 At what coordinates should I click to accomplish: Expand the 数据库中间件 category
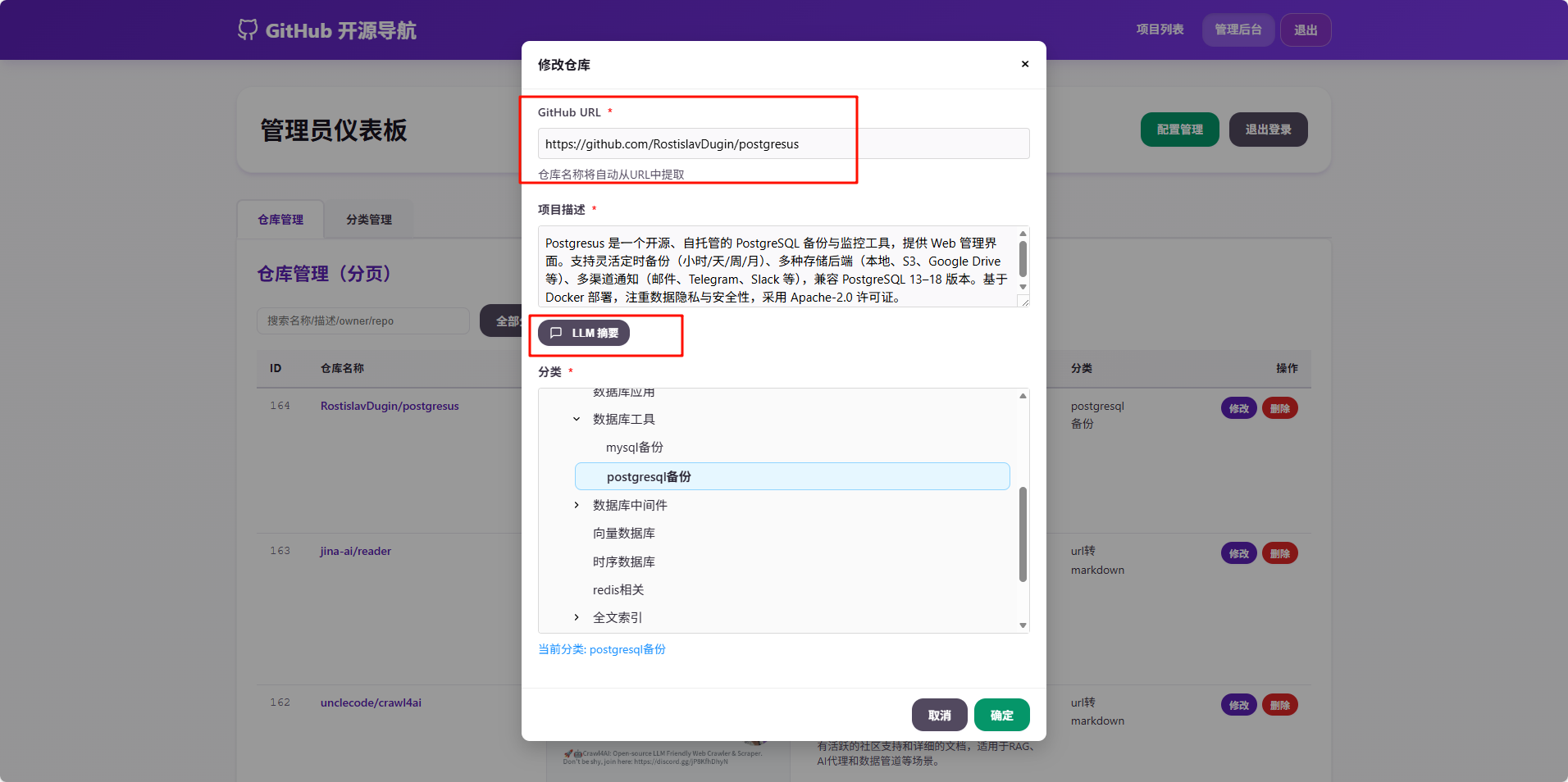coord(577,505)
